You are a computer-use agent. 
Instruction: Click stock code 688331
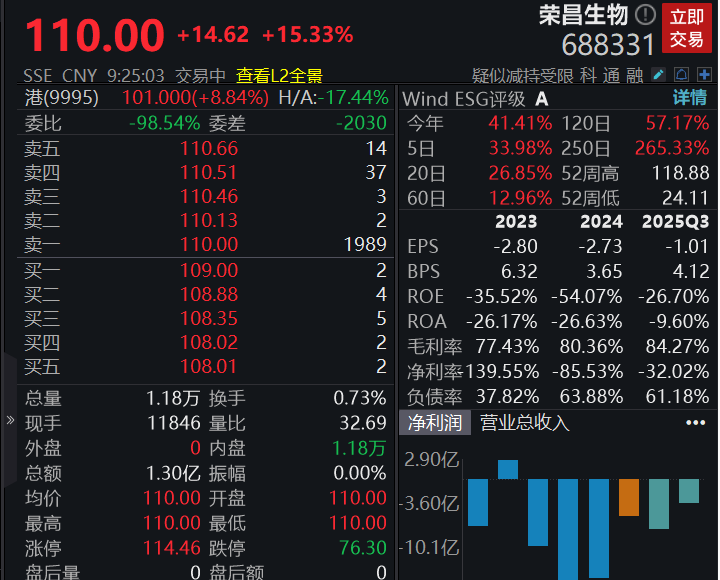click(608, 45)
